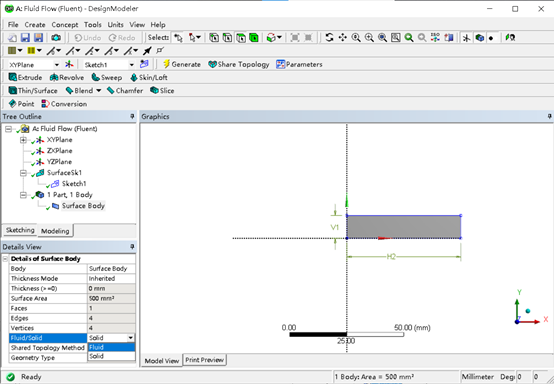Select the Surface Body tree item
Viewport: 554px width, 384px height.
pyautogui.click(x=83, y=206)
